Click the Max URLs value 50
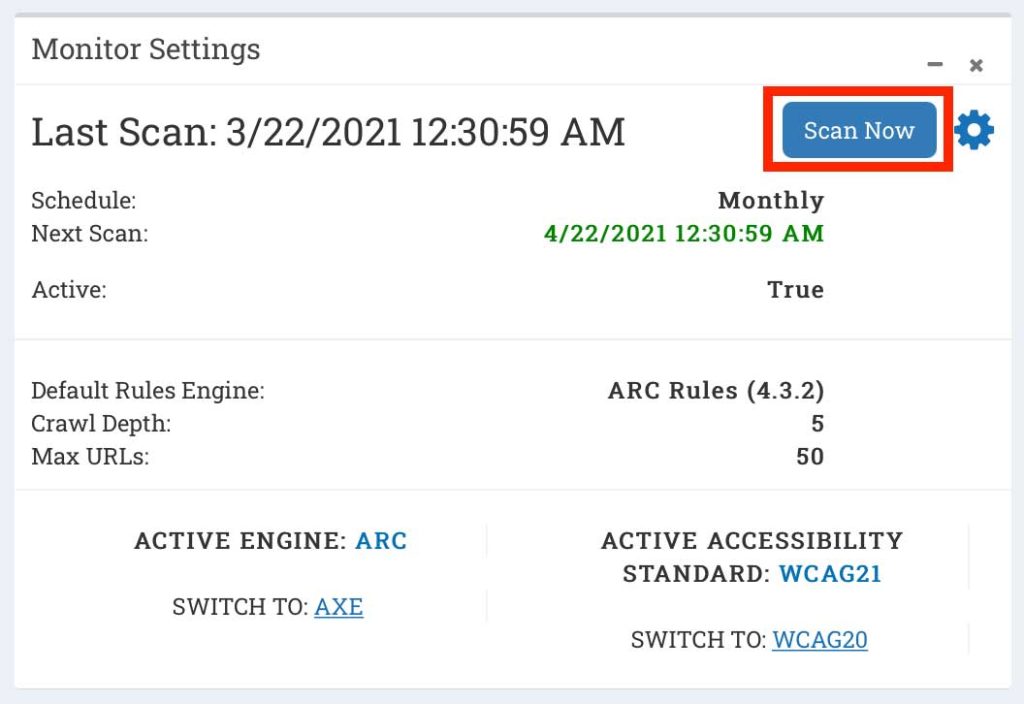The width and height of the screenshot is (1024, 704). pos(809,457)
